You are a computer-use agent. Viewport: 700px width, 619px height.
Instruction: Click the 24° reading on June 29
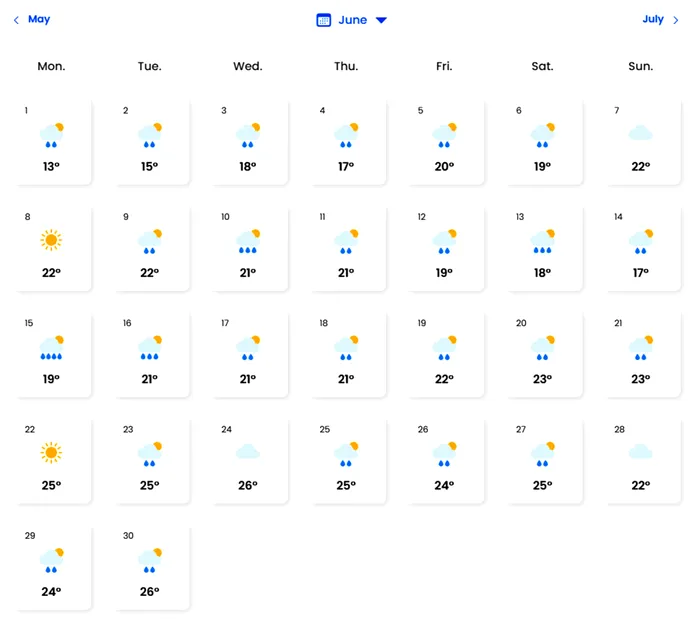[51, 591]
